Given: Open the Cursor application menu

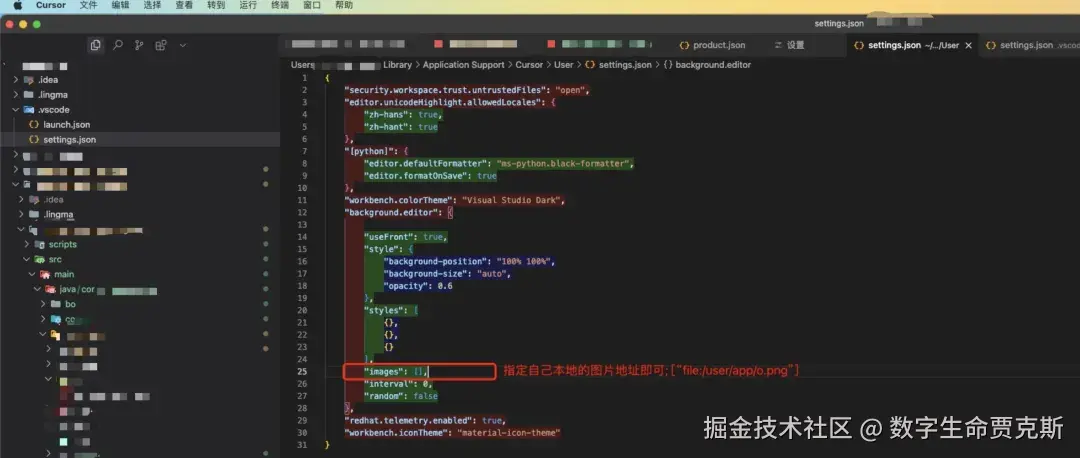Looking at the screenshot, I should tap(51, 5).
